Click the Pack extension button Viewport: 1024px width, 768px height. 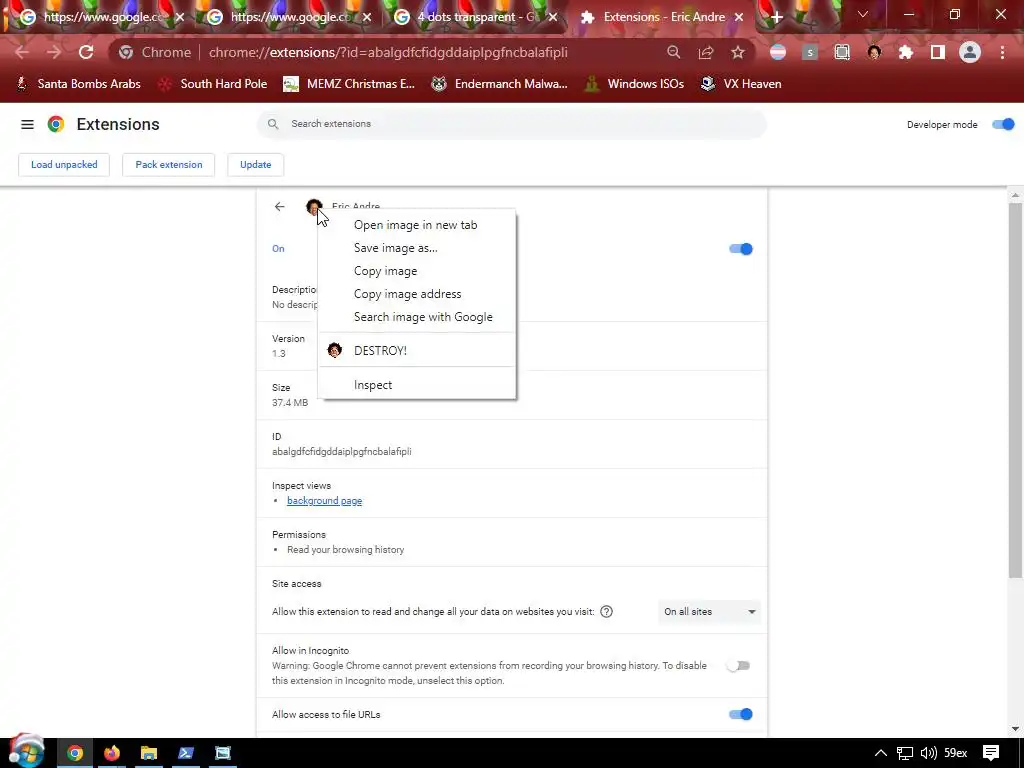pos(168,165)
